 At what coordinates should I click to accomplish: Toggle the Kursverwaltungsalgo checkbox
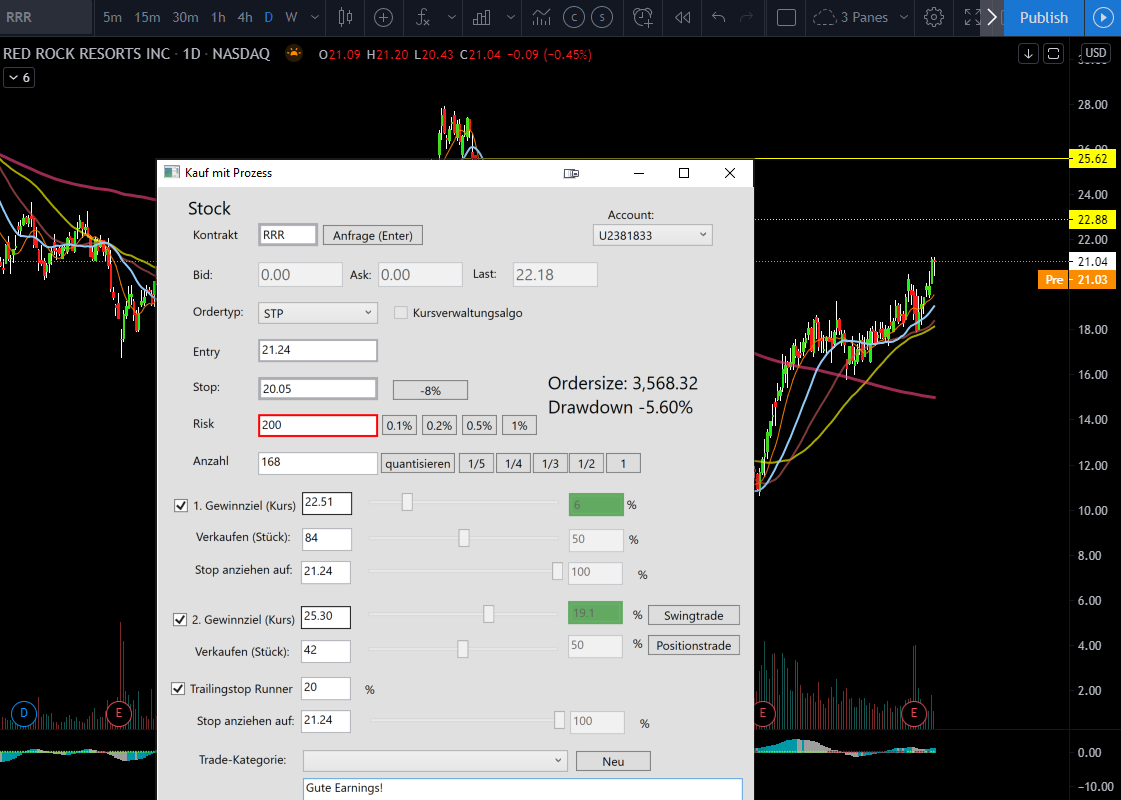401,312
